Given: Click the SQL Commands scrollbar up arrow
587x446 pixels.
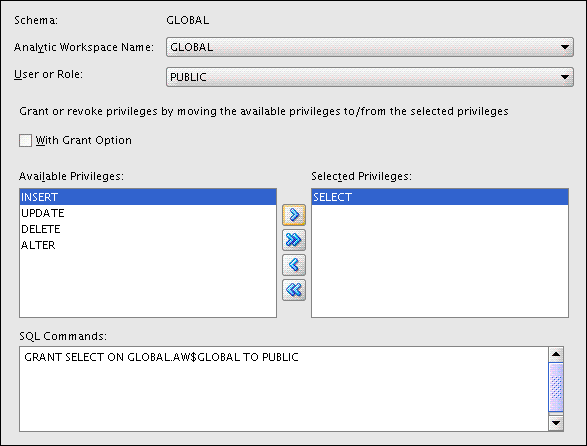Looking at the screenshot, I should click(556, 354).
